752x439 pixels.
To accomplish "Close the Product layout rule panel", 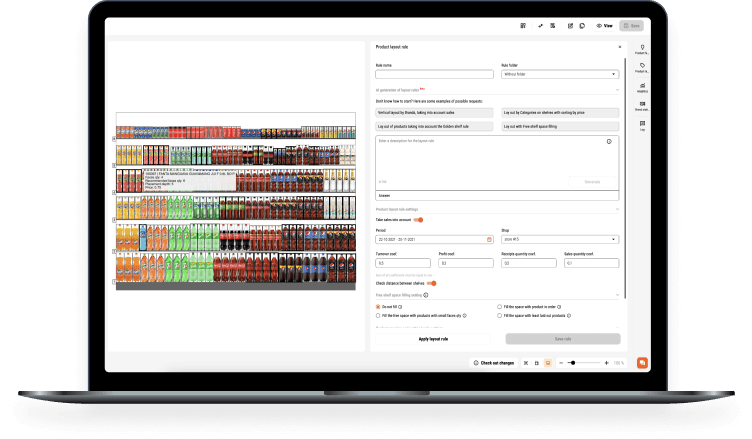I will tap(619, 47).
